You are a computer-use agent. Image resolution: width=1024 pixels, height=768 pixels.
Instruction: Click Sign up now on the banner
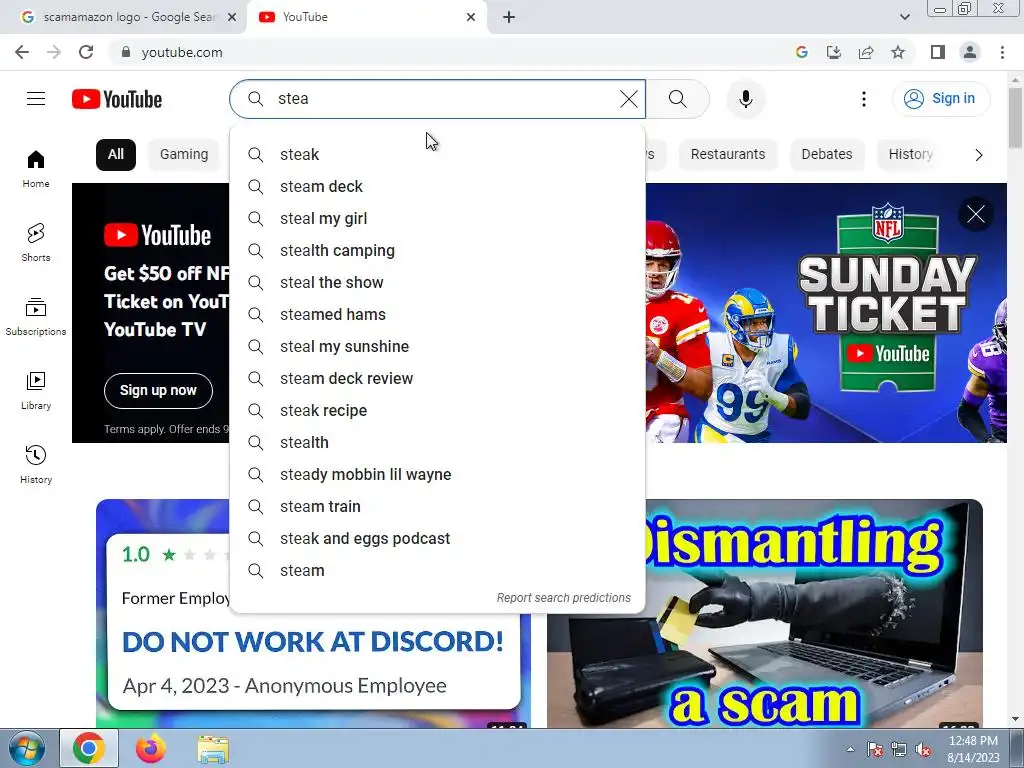pos(158,391)
